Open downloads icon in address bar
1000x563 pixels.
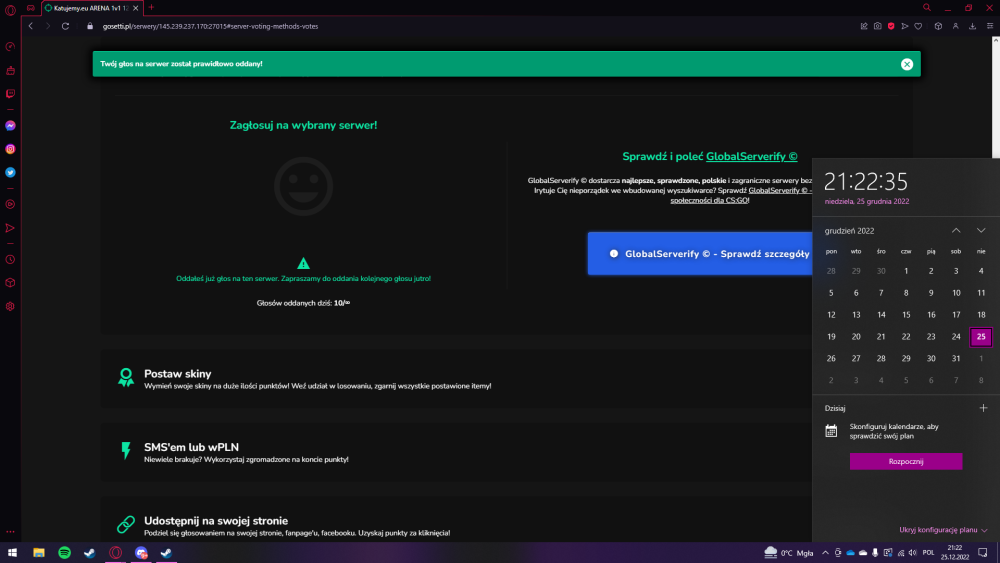pos(973,26)
